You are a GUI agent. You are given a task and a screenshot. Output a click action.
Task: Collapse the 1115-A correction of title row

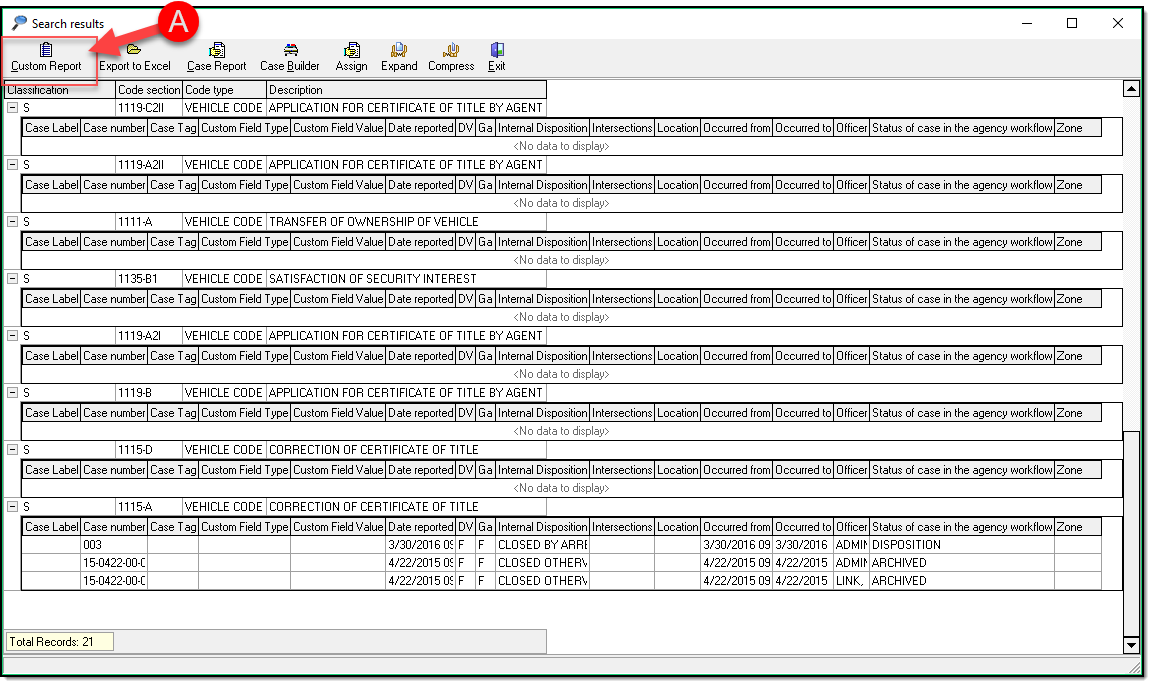tap(12, 507)
